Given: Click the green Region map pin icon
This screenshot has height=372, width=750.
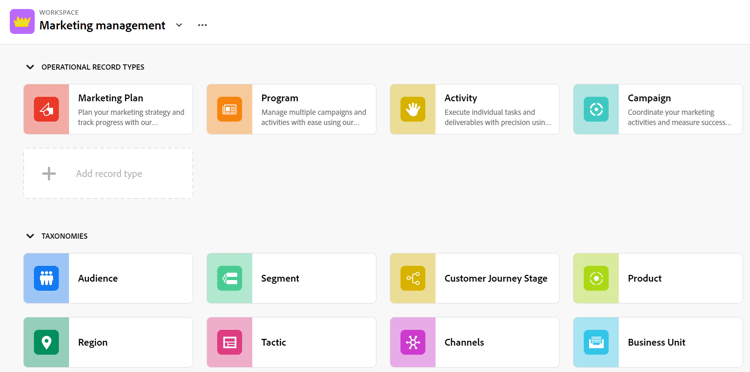Looking at the screenshot, I should 46,342.
